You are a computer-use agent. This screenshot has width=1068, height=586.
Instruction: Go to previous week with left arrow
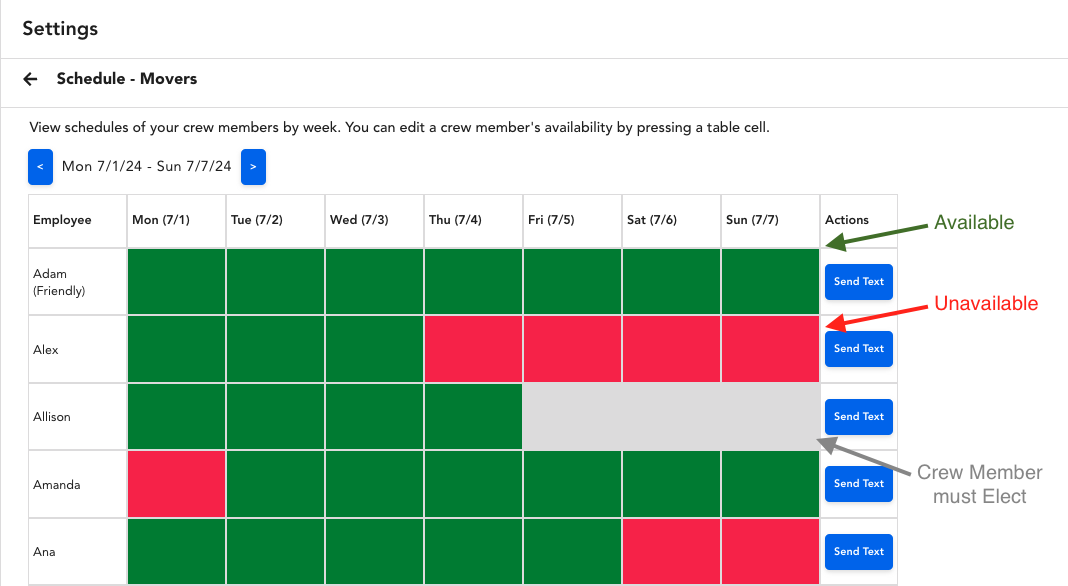tap(40, 167)
